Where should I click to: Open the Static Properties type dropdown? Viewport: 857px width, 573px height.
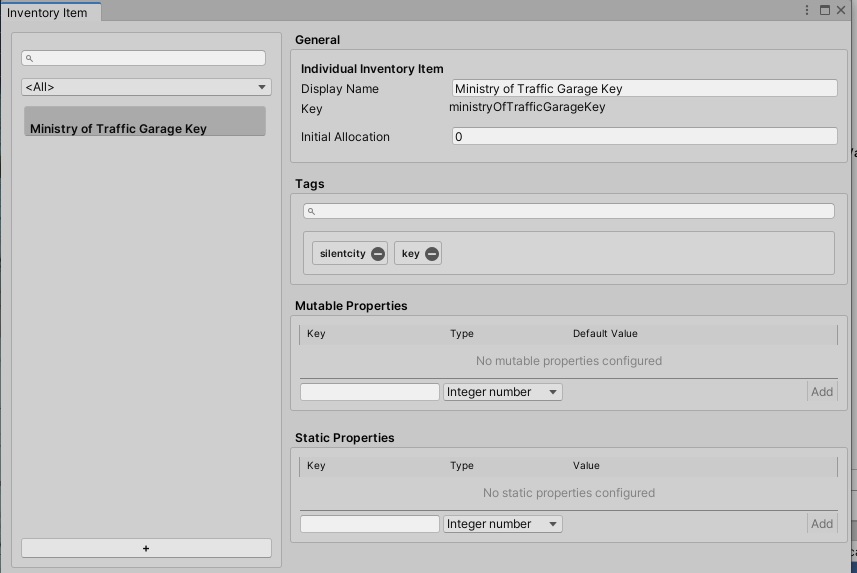[502, 524]
